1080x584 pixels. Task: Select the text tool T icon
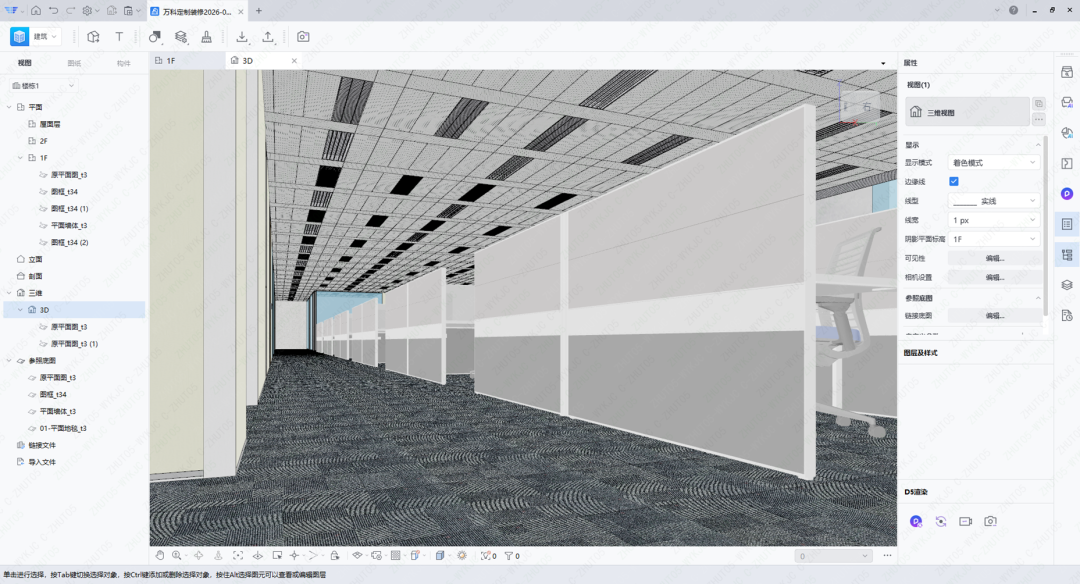(x=119, y=37)
